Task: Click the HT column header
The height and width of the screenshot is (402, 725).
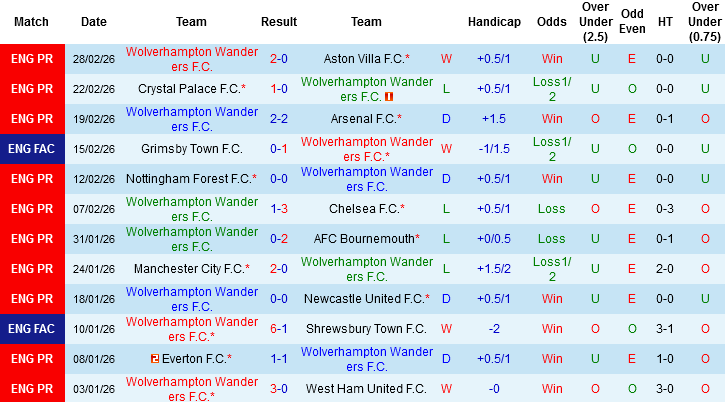Action: 663,21
